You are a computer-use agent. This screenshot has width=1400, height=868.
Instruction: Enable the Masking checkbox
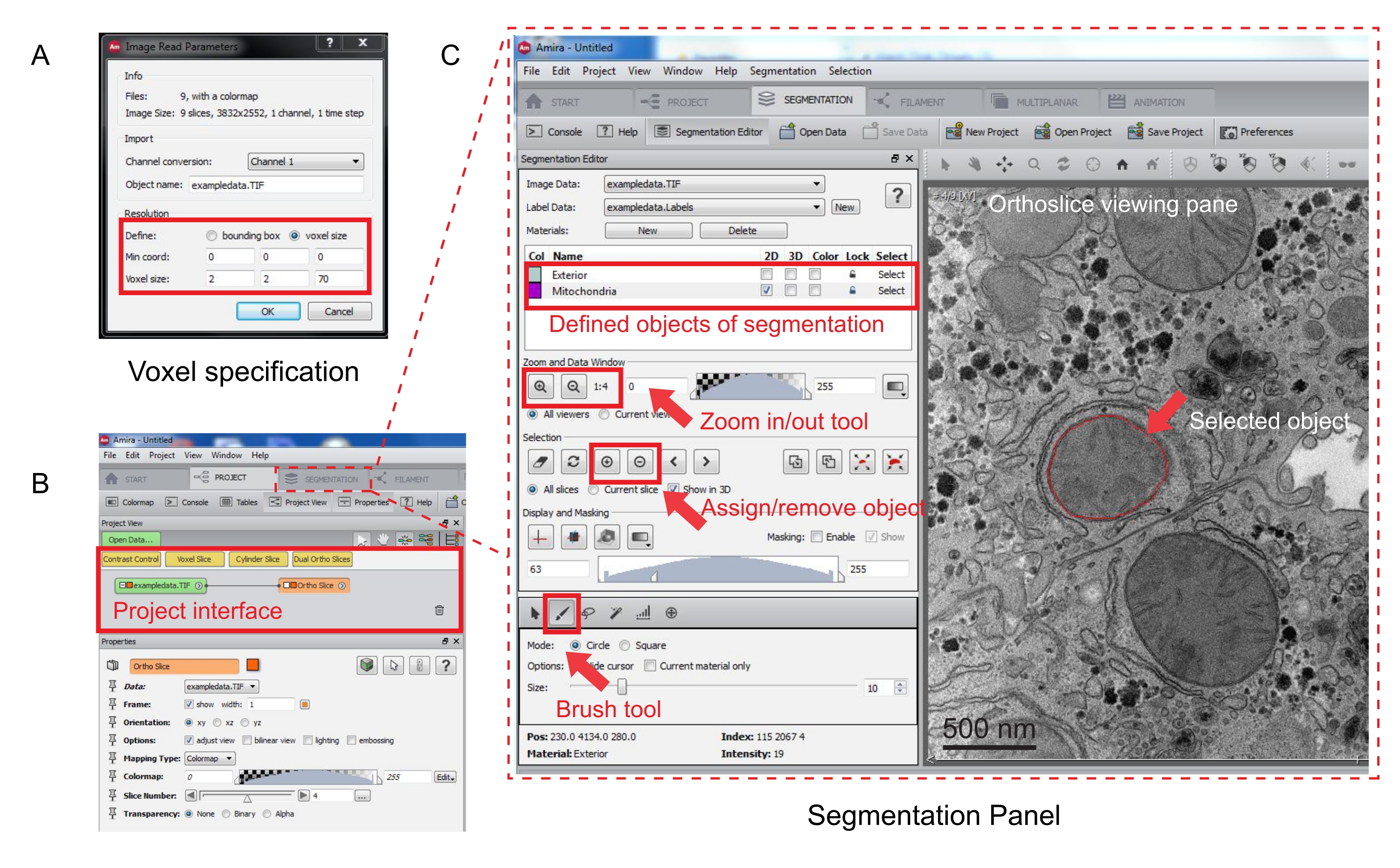pyautogui.click(x=816, y=537)
